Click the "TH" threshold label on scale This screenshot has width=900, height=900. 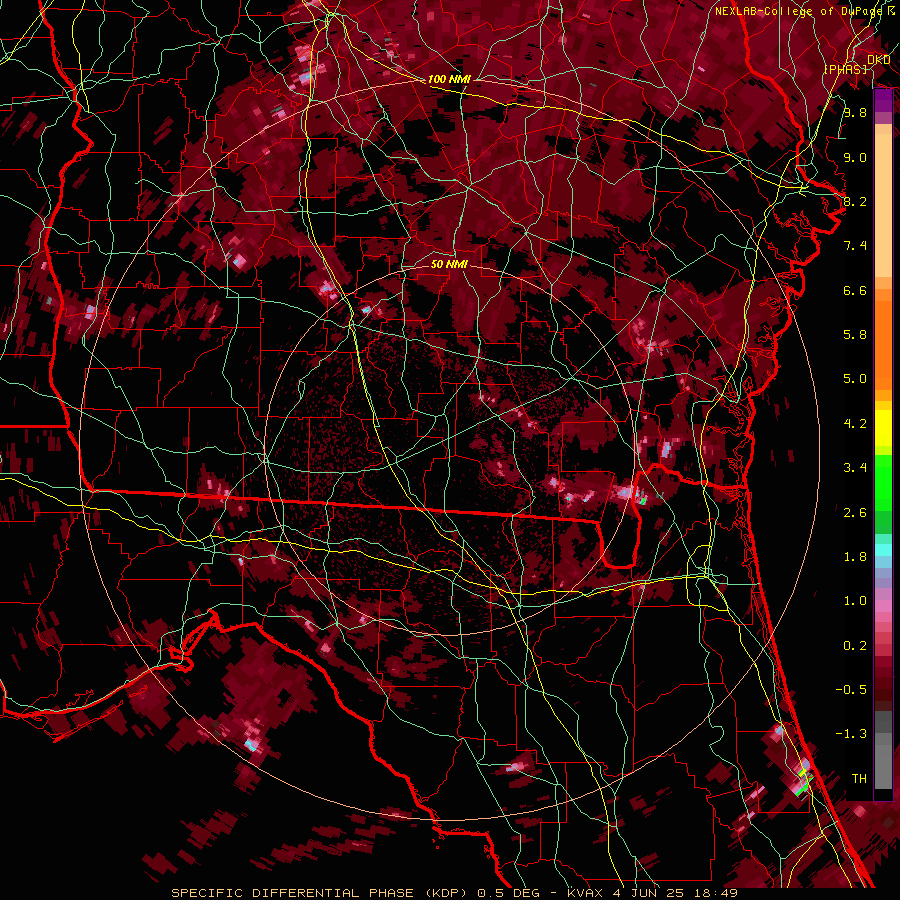[859, 779]
